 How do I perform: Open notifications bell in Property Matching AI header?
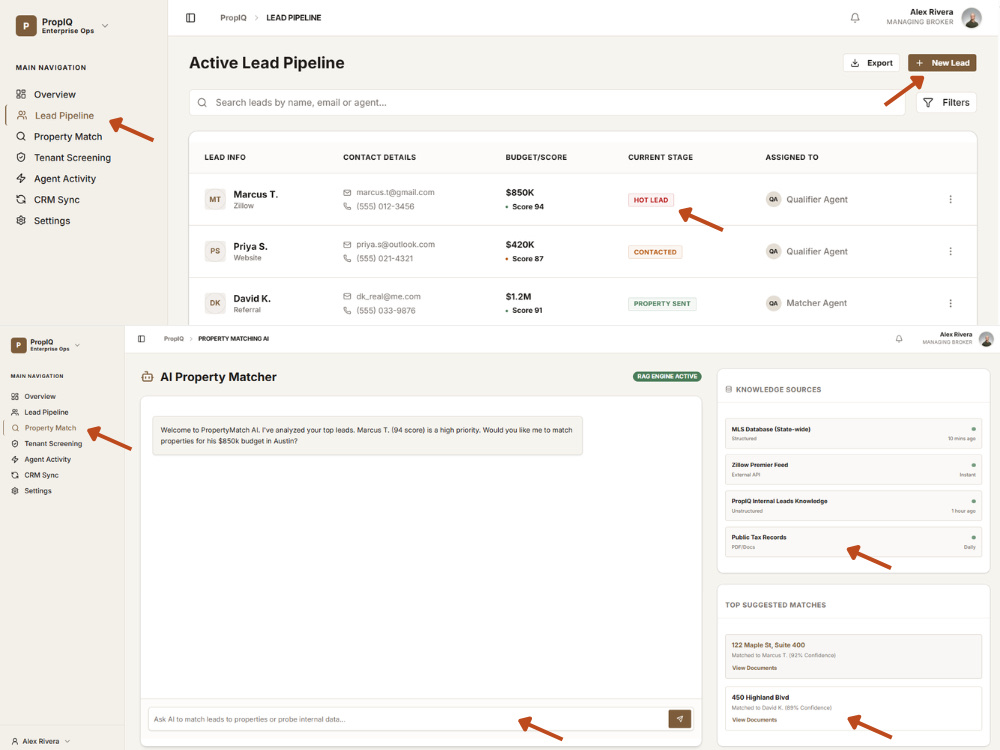[x=899, y=339]
